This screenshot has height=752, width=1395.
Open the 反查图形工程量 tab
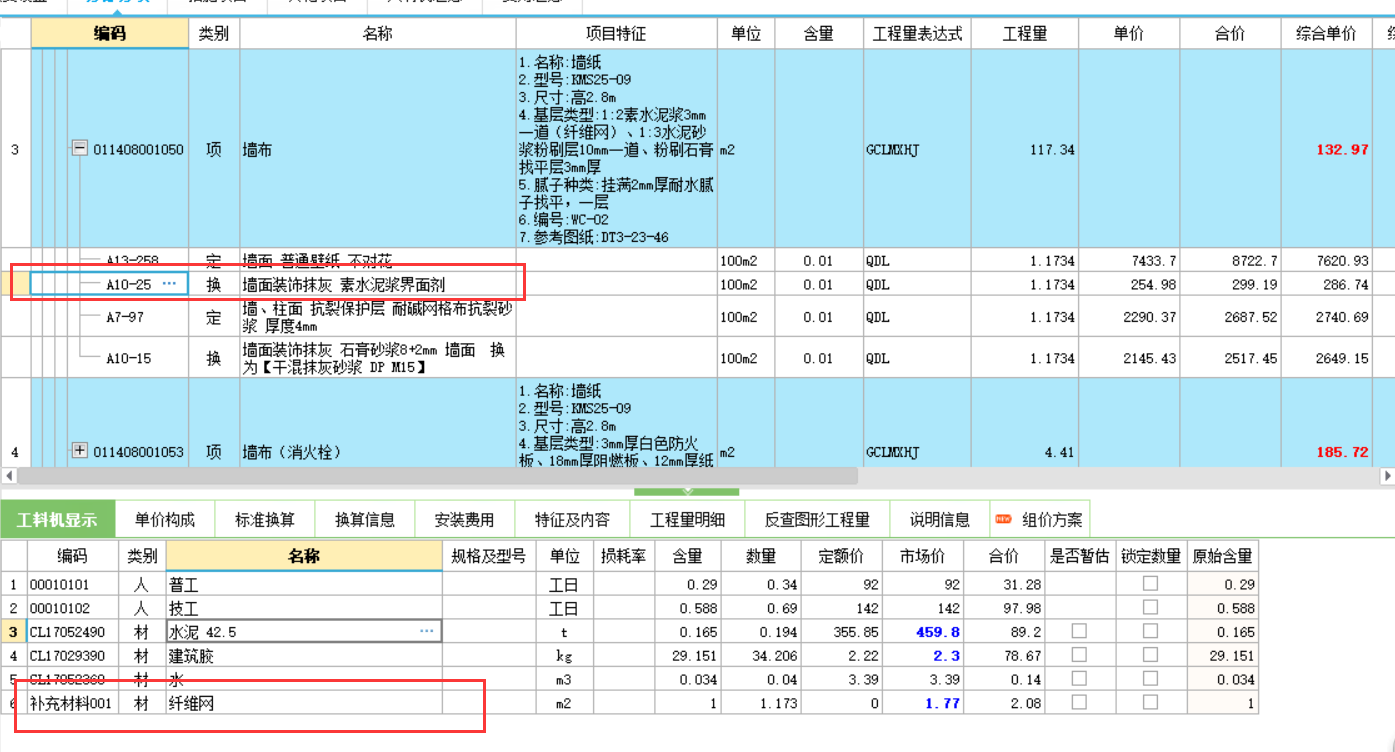point(817,519)
